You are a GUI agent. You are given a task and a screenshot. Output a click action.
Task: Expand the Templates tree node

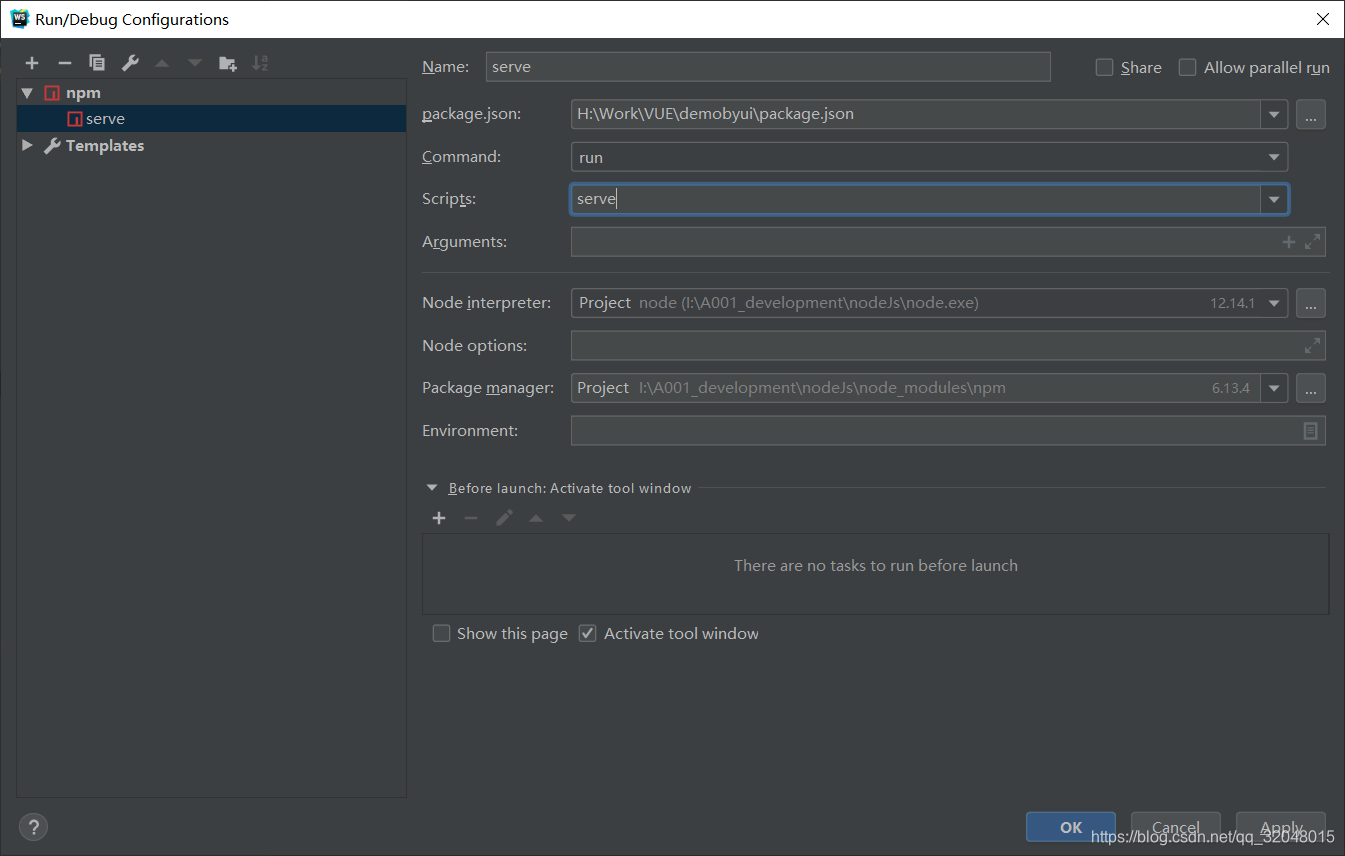click(x=27, y=146)
